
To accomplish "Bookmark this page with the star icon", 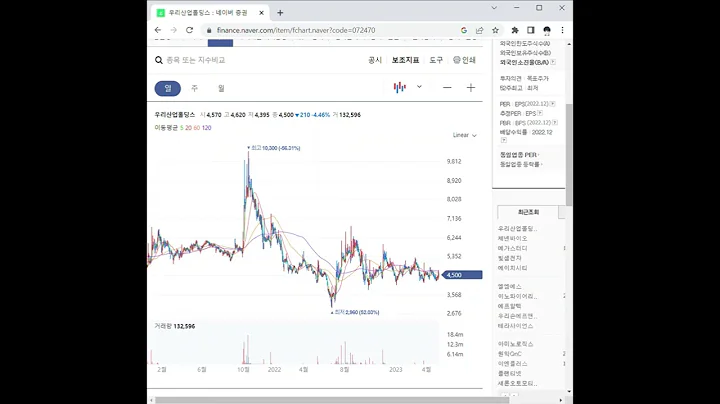I will (x=495, y=30).
